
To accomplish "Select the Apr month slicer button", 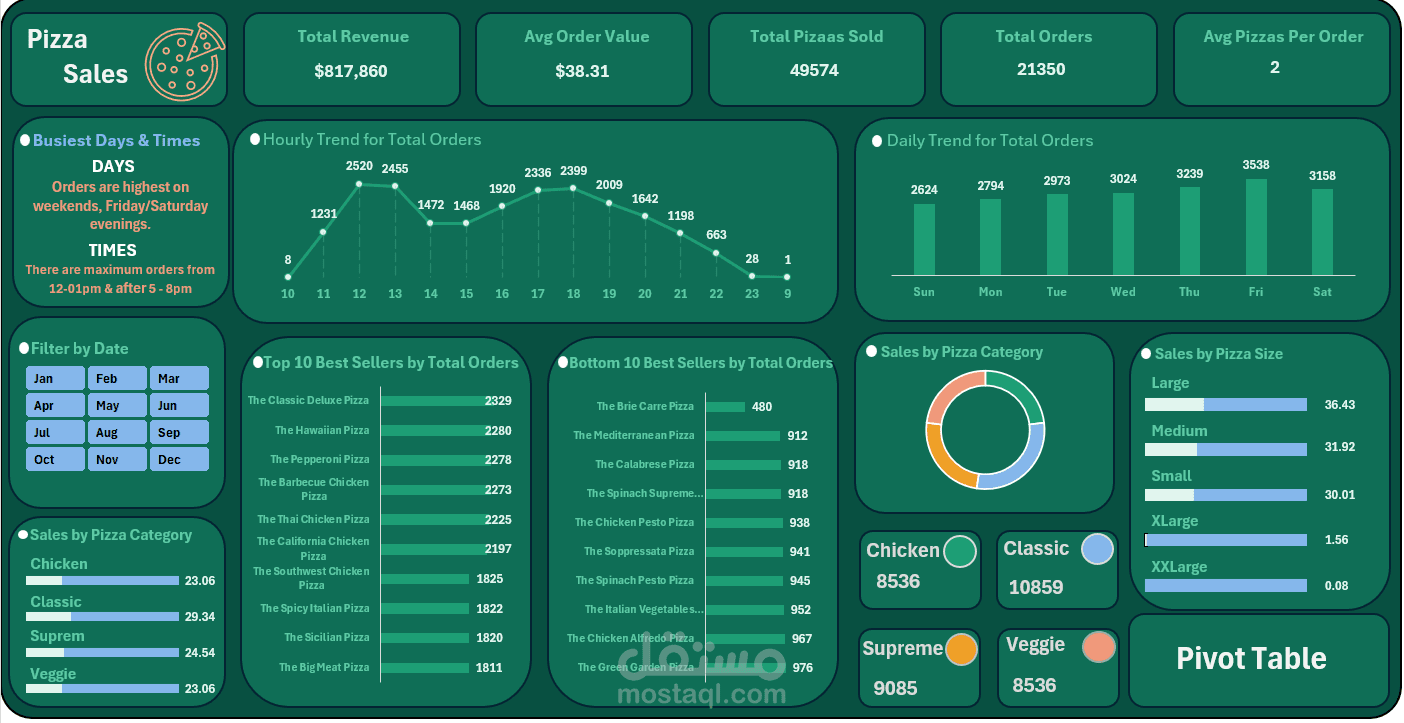I will click(x=55, y=405).
